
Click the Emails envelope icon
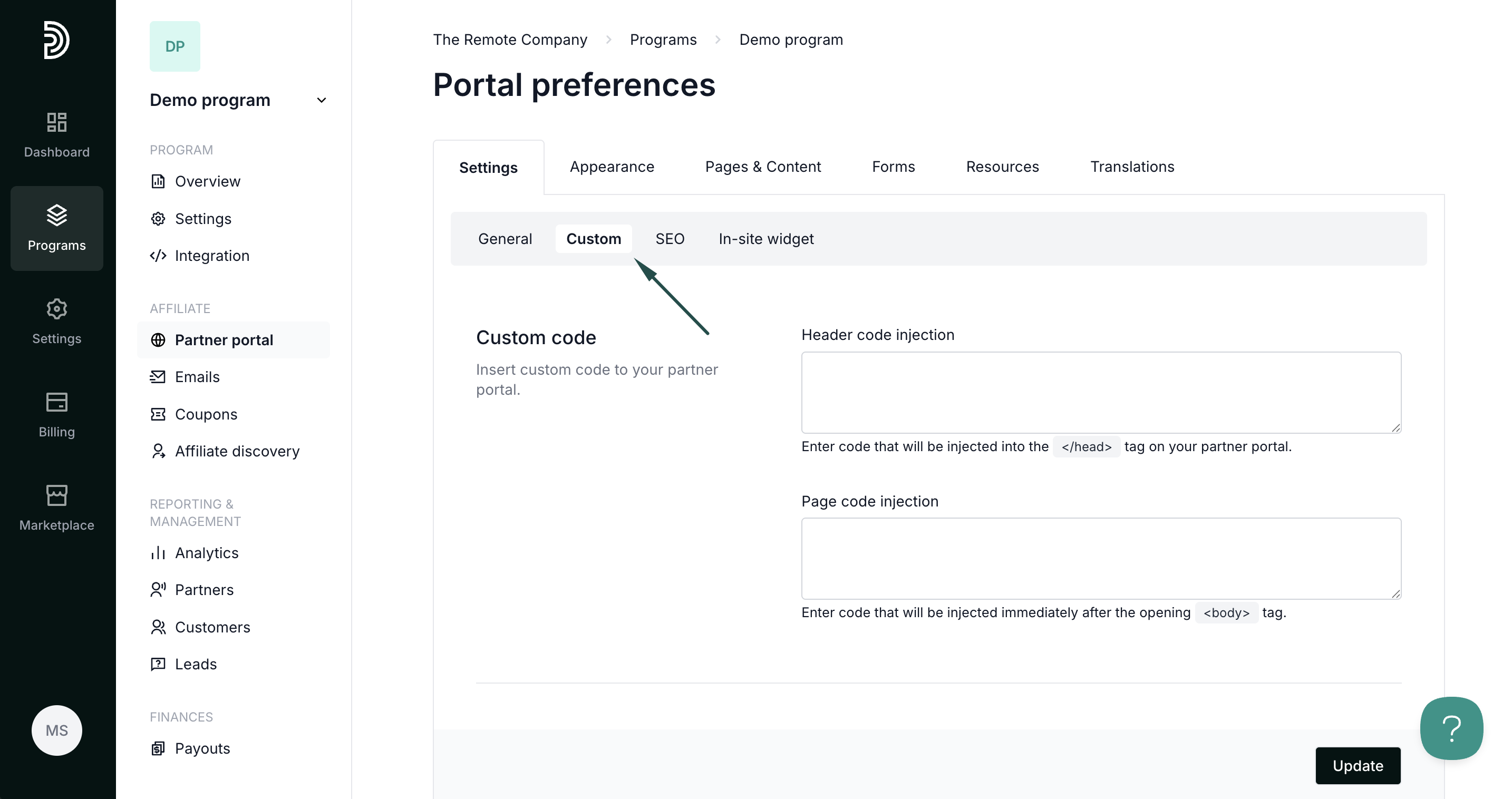click(x=158, y=377)
